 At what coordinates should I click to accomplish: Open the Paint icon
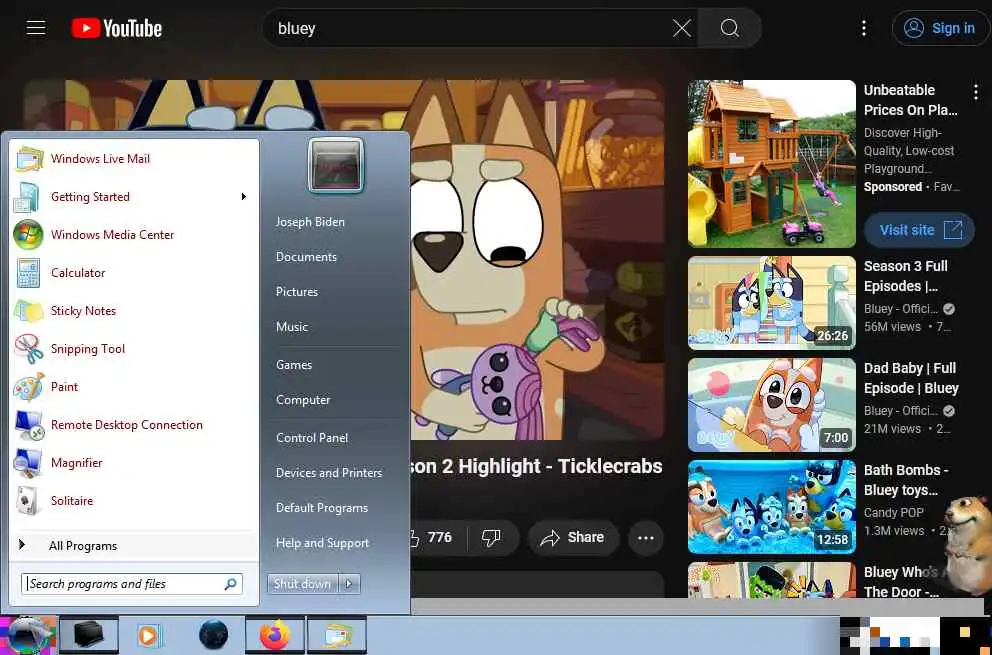(x=28, y=387)
